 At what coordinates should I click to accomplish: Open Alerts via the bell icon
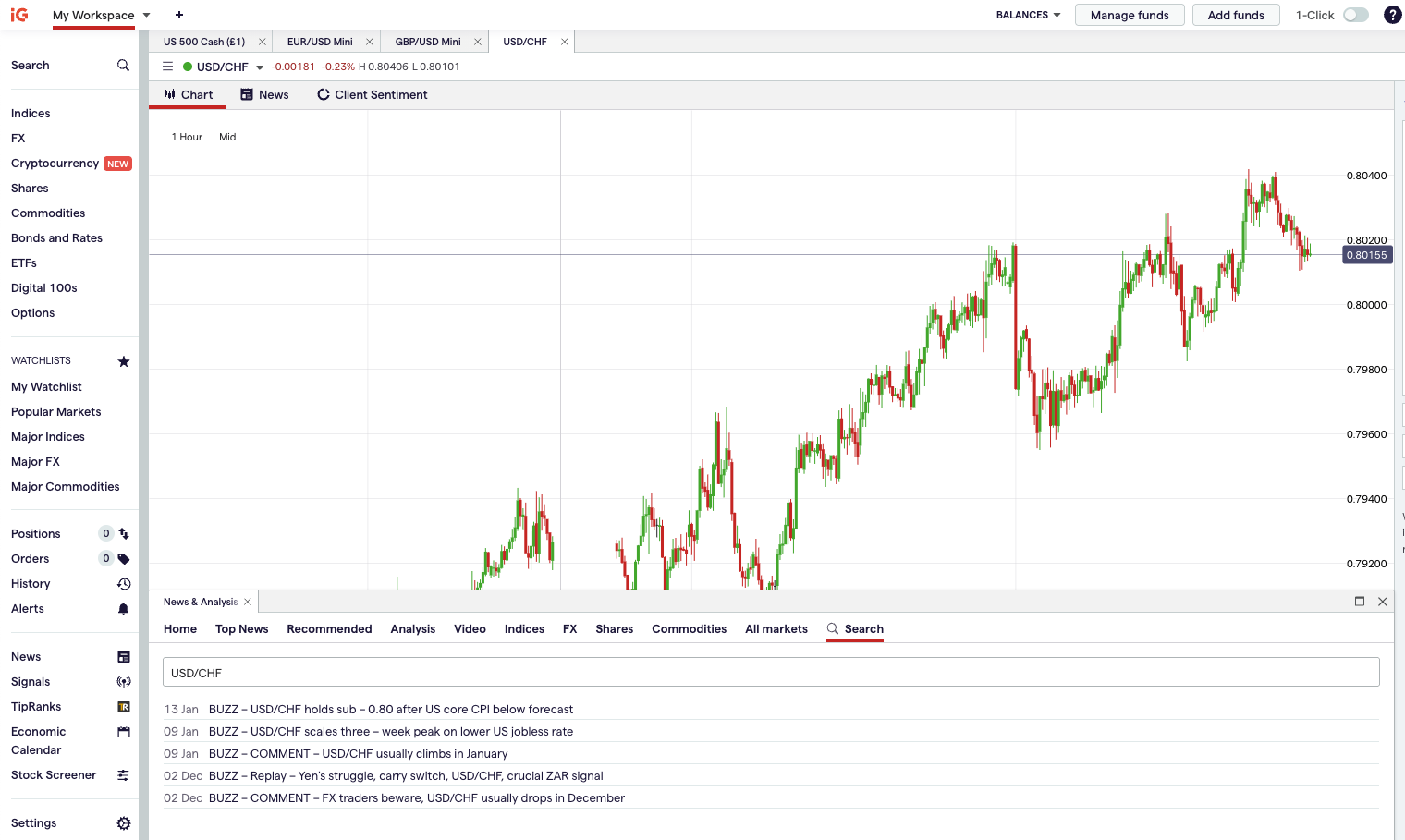coord(124,608)
